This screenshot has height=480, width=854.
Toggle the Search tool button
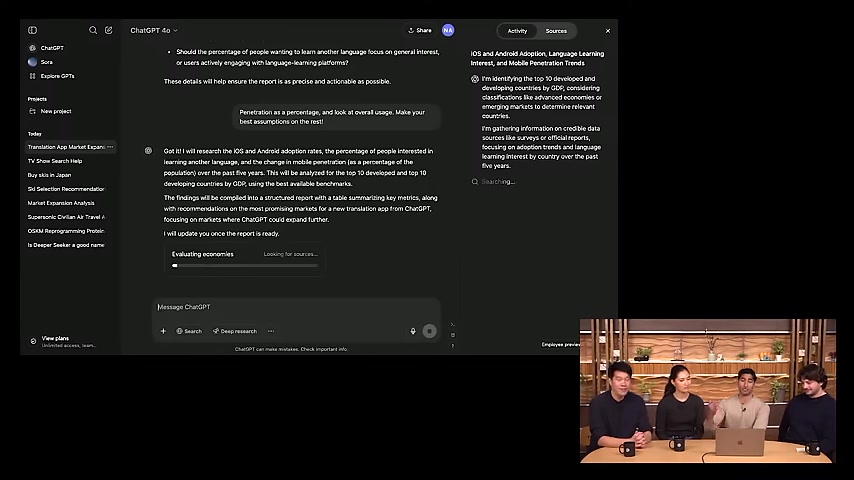pos(189,331)
